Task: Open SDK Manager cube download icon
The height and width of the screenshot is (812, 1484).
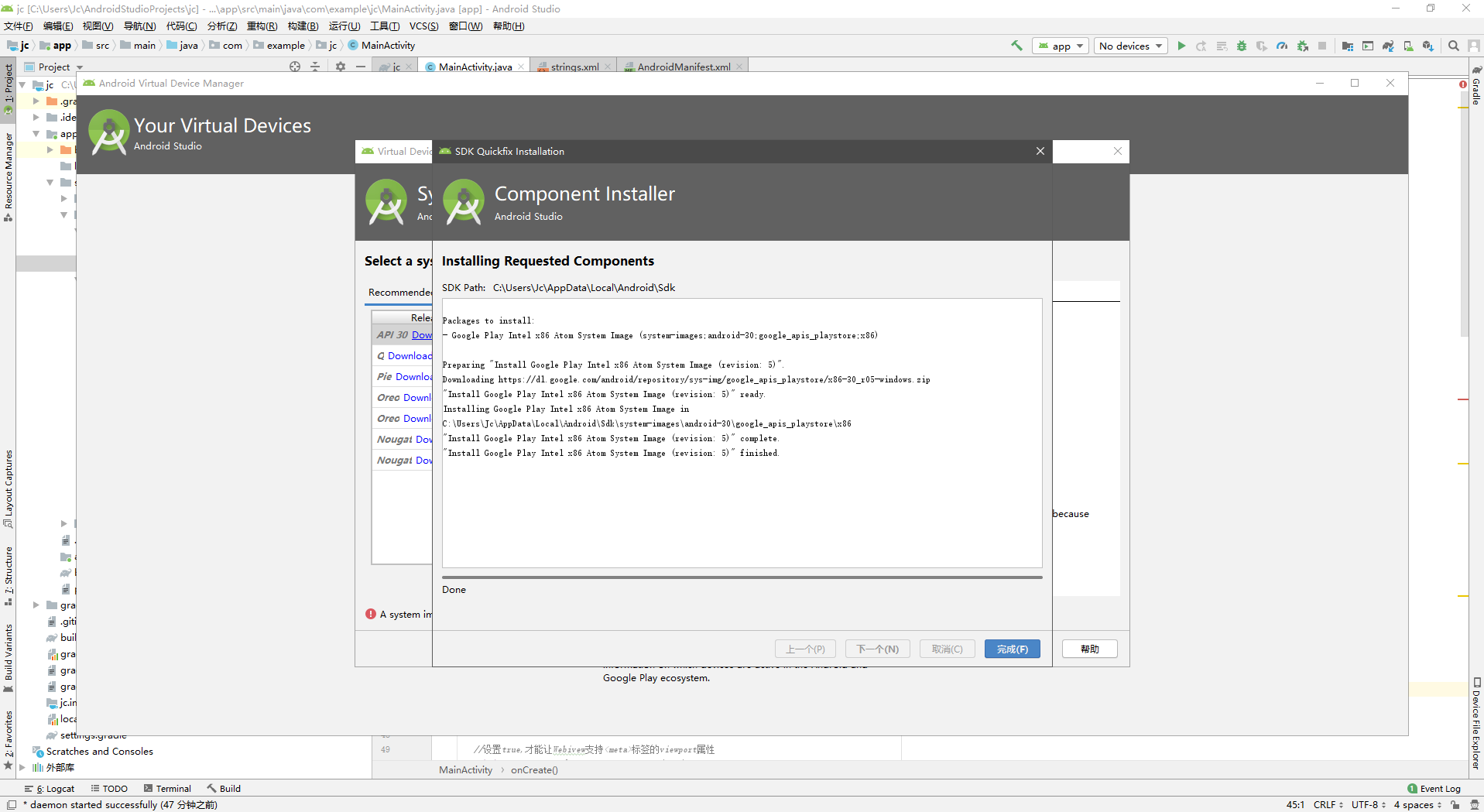Action: click(x=1428, y=46)
